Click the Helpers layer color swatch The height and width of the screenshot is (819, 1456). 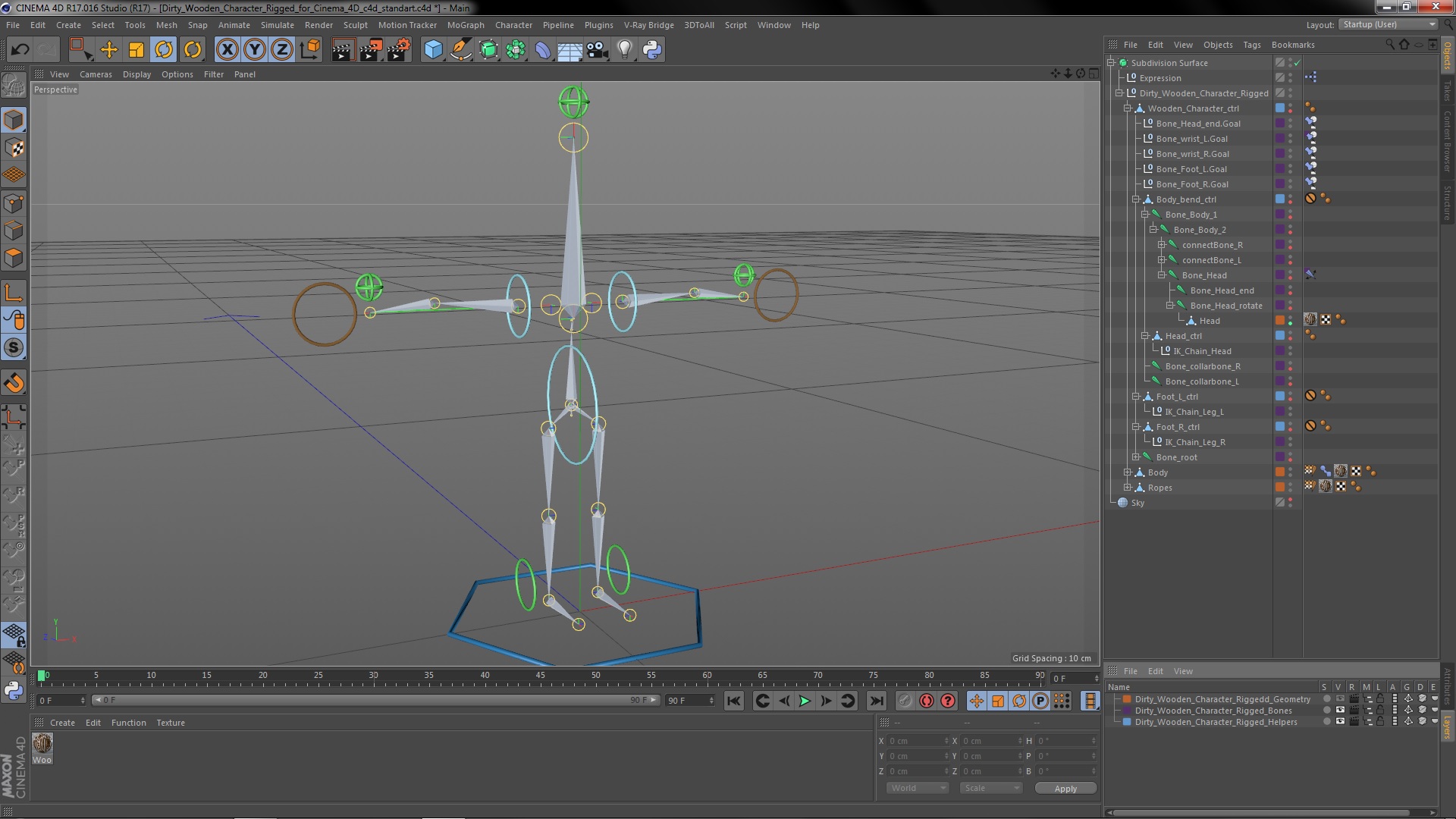click(1127, 722)
